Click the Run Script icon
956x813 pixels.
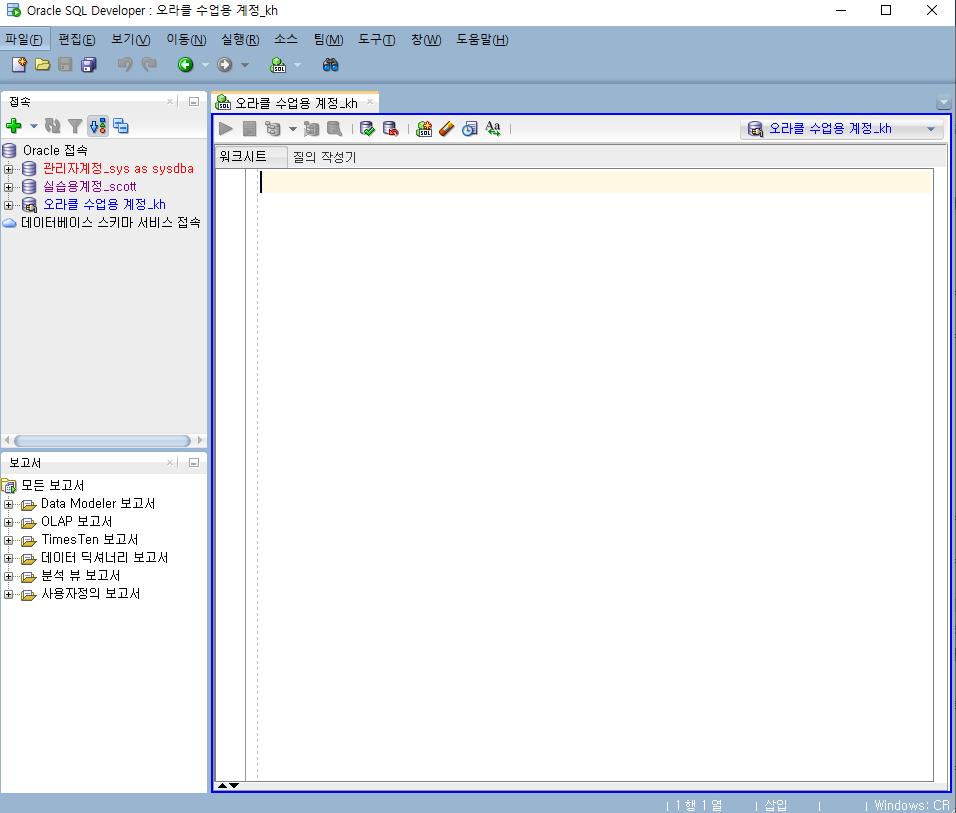click(x=249, y=129)
